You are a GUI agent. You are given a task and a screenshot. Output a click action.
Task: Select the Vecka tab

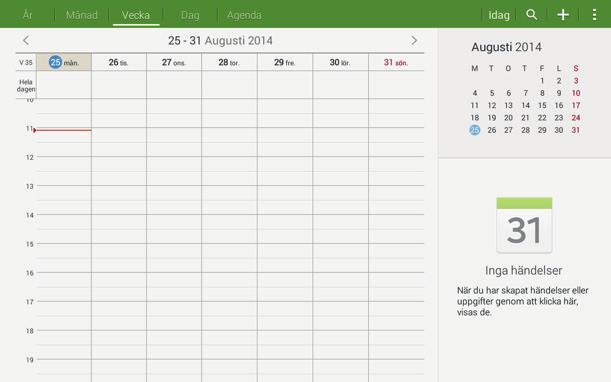(x=136, y=15)
